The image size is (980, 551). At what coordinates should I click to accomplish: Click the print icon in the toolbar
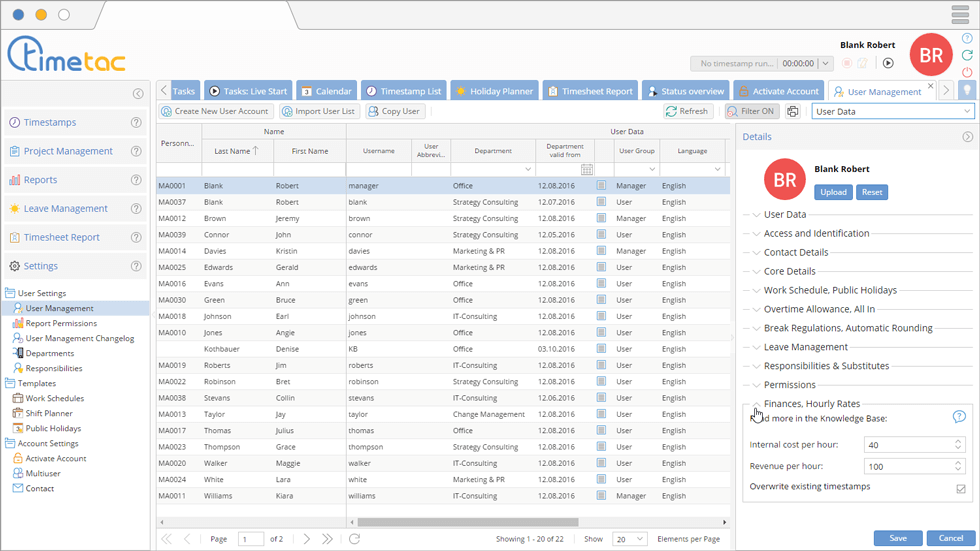(793, 112)
